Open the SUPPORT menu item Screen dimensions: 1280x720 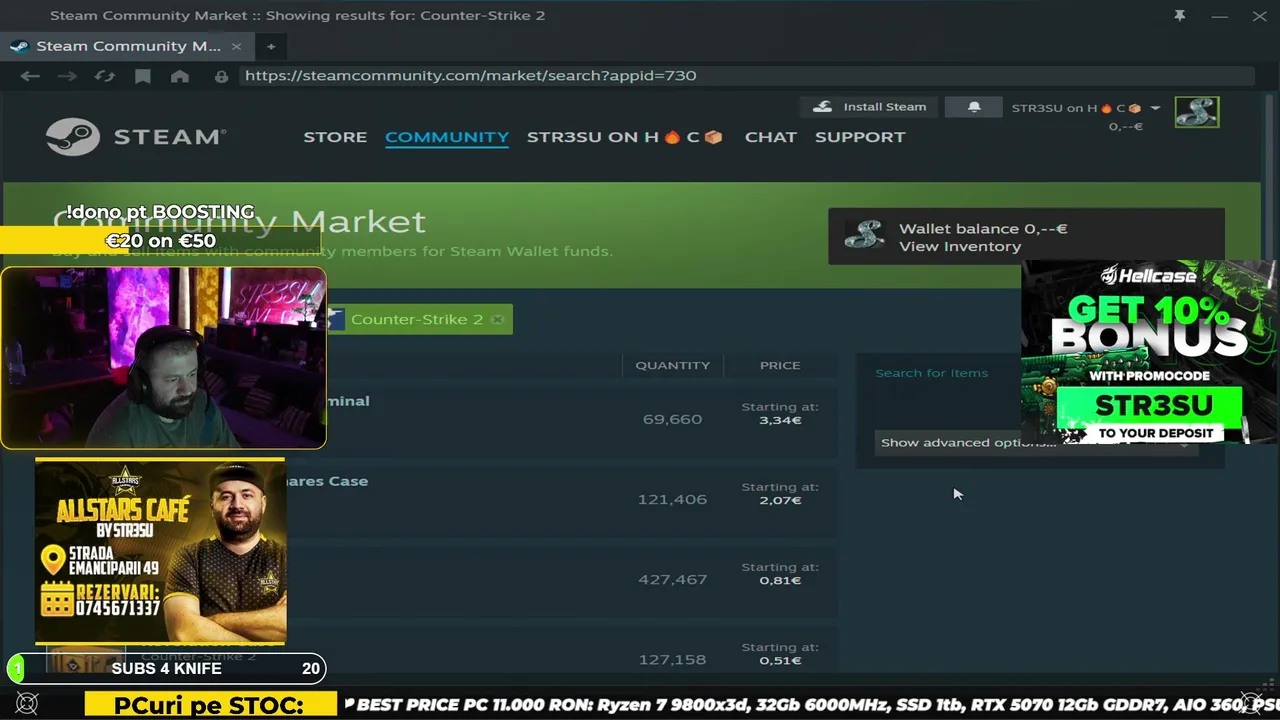coord(860,137)
